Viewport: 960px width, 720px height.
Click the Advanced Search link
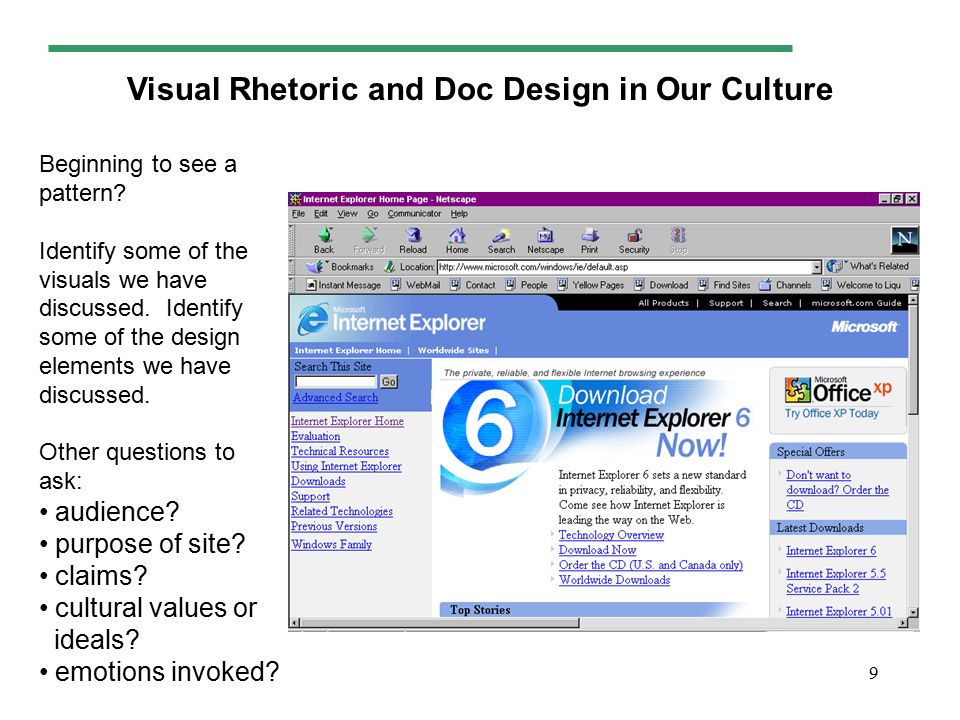[335, 397]
